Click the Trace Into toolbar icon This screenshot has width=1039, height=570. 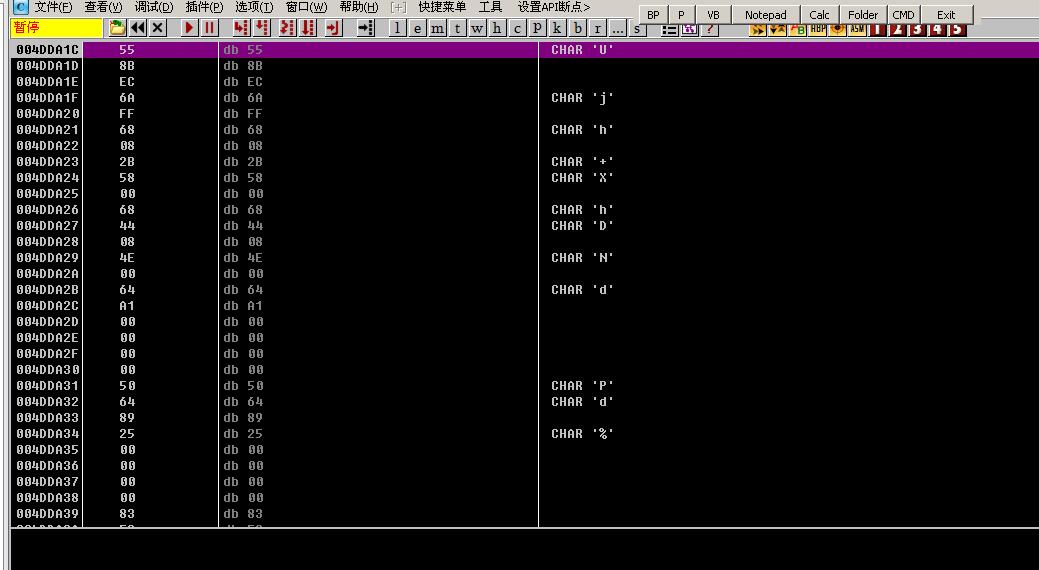[x=287, y=28]
